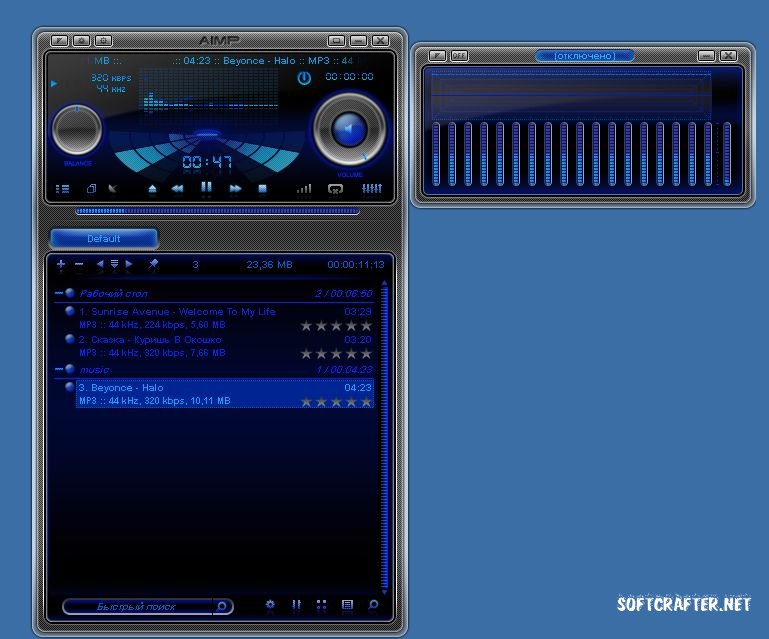Viewport: 769px width, 639px height.
Task: Click the minus remove-files icon in playlist toolbar
Action: [x=79, y=265]
